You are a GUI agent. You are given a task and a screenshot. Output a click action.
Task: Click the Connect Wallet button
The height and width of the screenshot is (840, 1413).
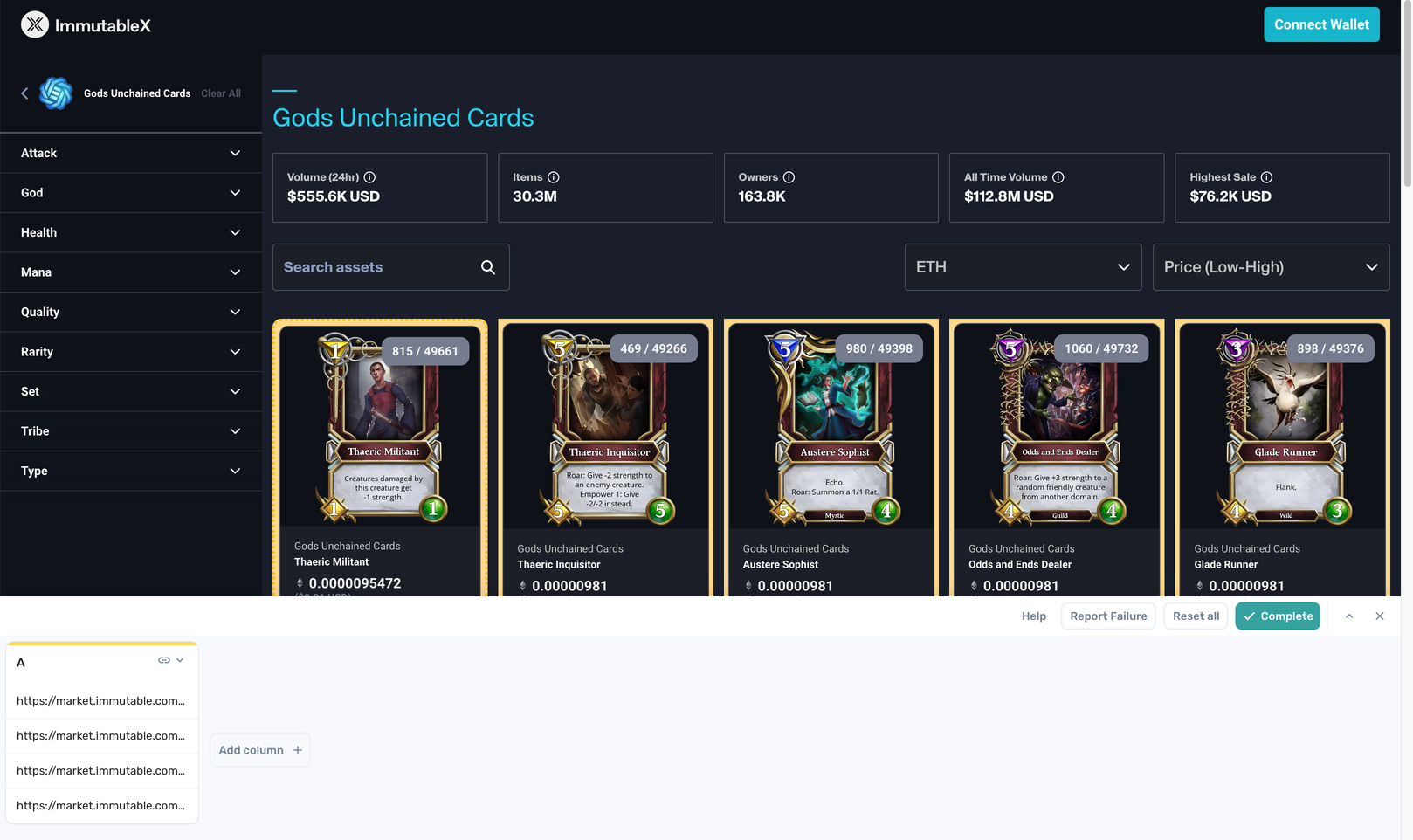pos(1321,24)
